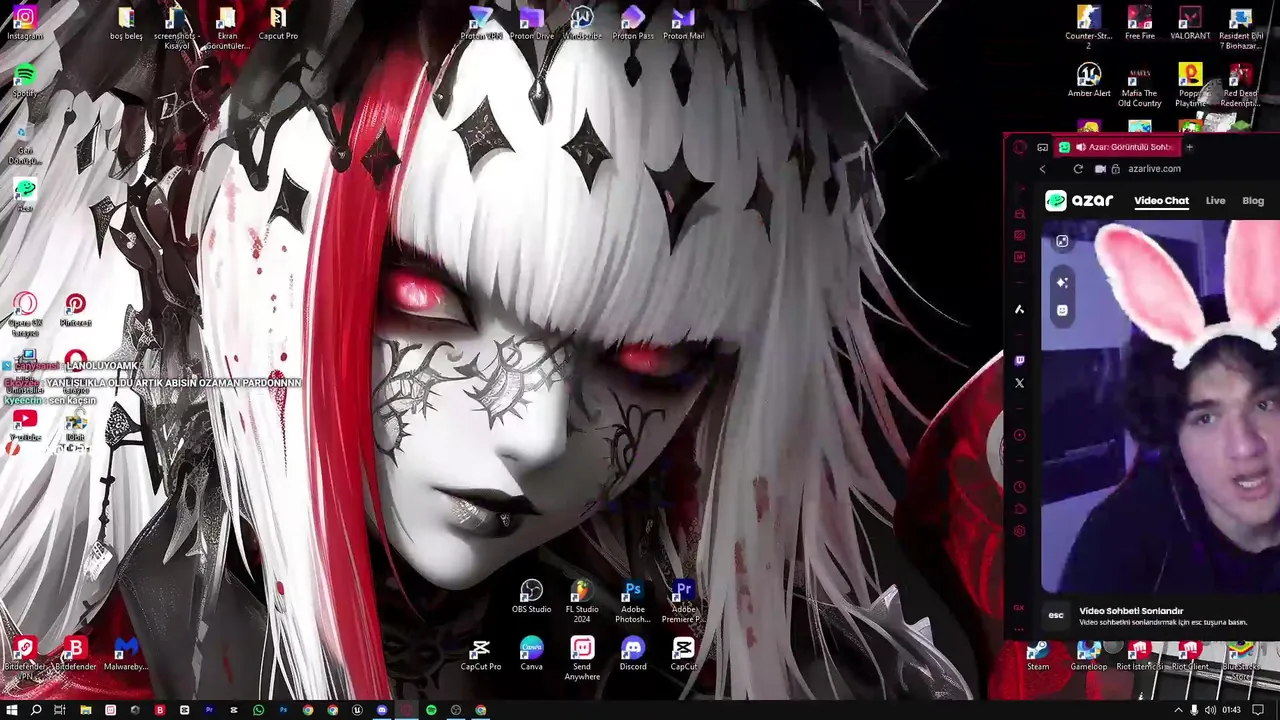Open the Windows Start menu

click(x=11, y=710)
